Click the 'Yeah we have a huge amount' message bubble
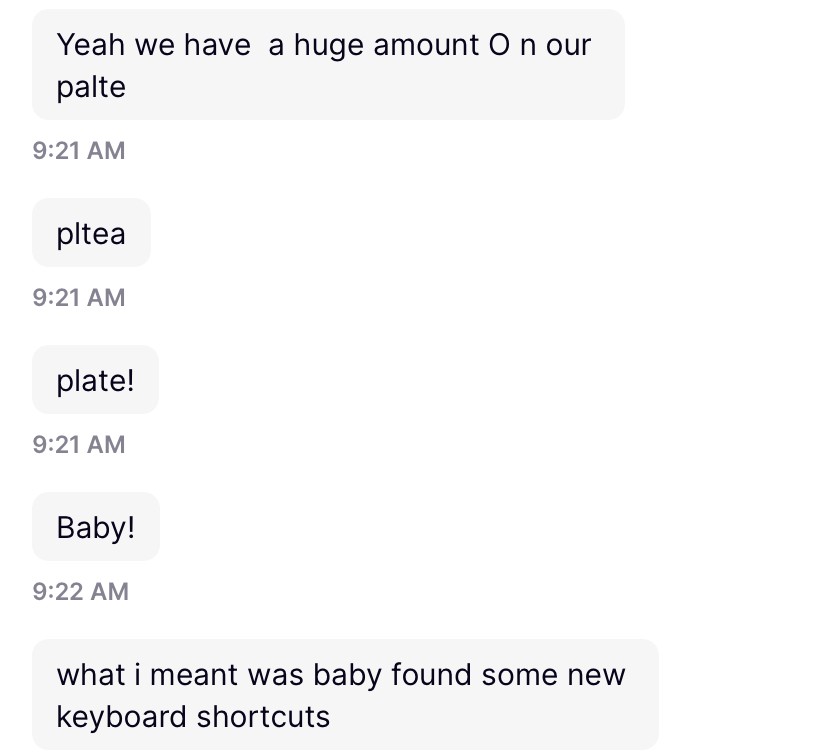The width and height of the screenshot is (828, 753). (328, 65)
